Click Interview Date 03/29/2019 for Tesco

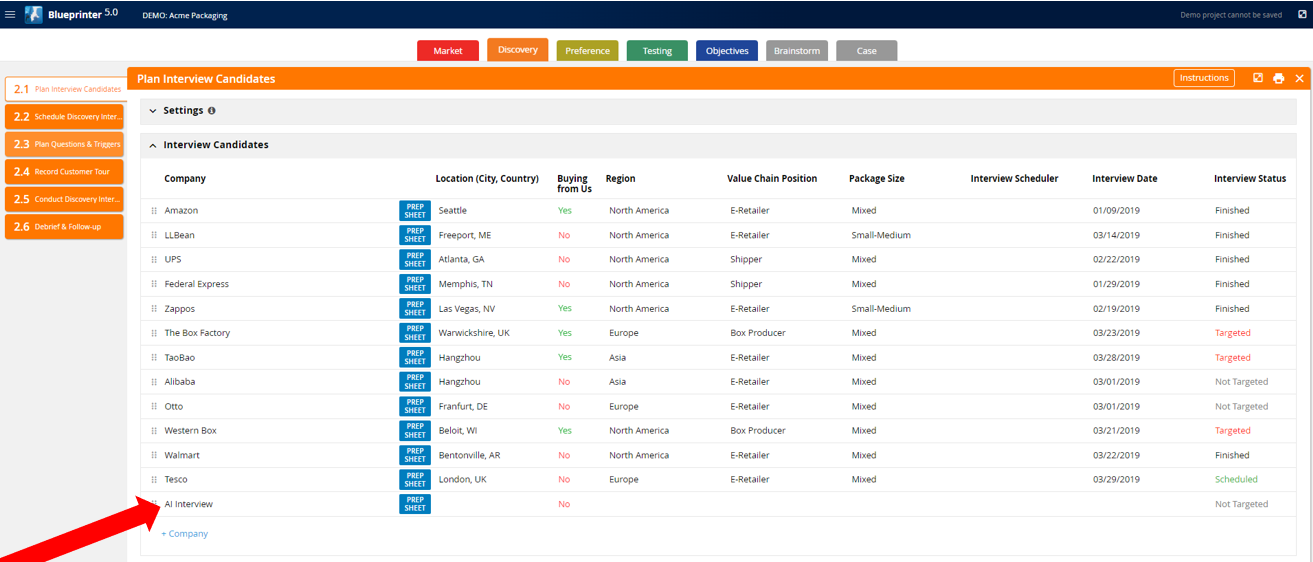(1116, 479)
